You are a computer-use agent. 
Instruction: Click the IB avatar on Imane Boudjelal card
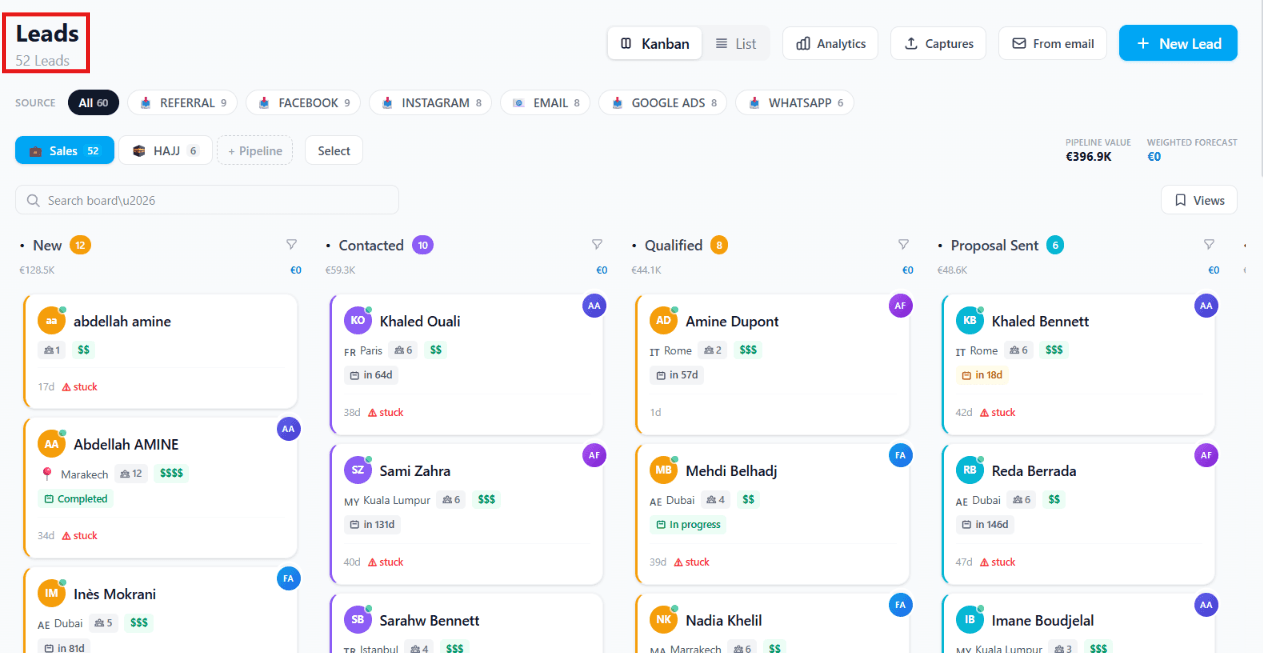[x=970, y=621]
